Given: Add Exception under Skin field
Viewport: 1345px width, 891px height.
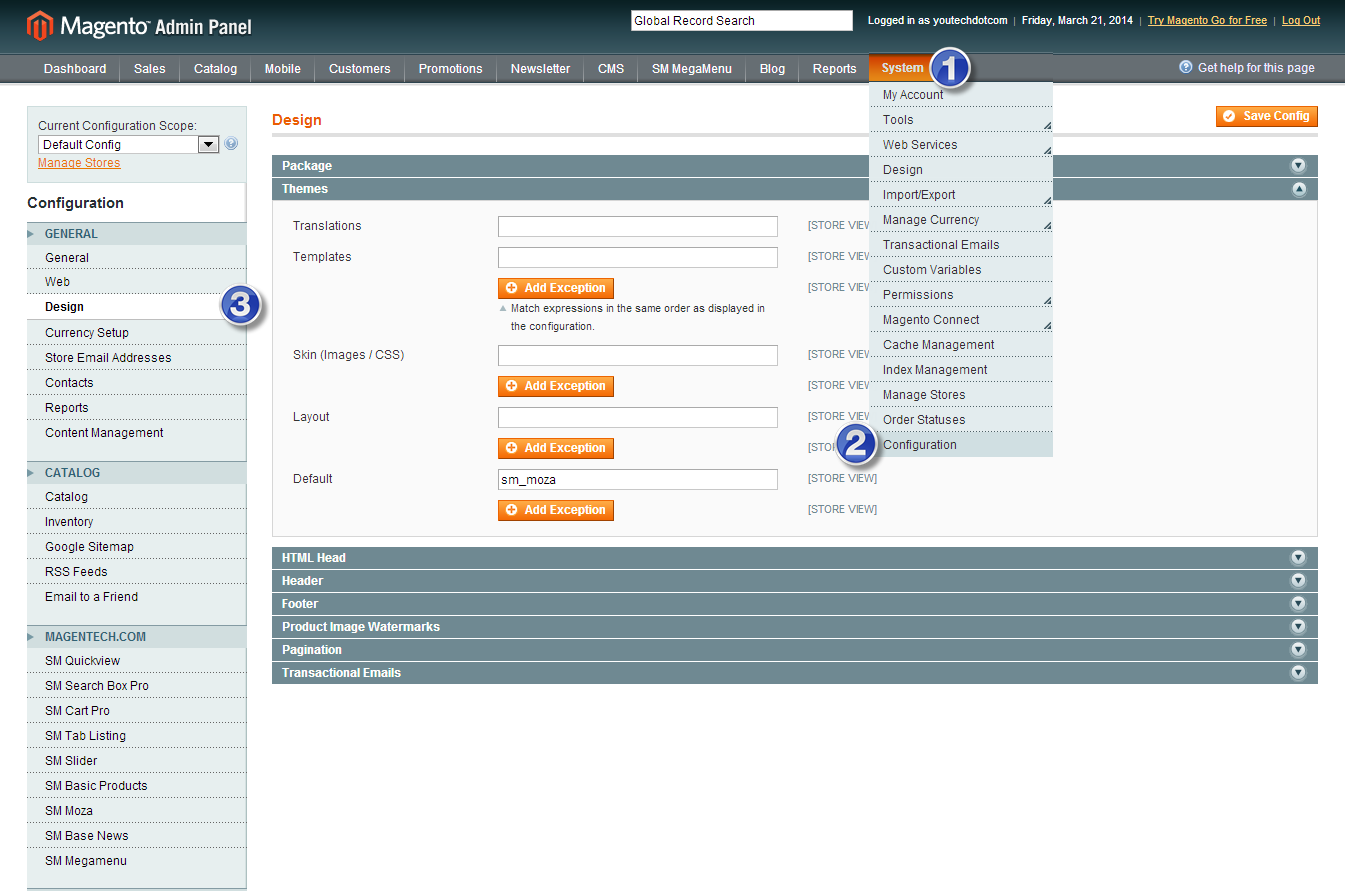Looking at the screenshot, I should [556, 386].
